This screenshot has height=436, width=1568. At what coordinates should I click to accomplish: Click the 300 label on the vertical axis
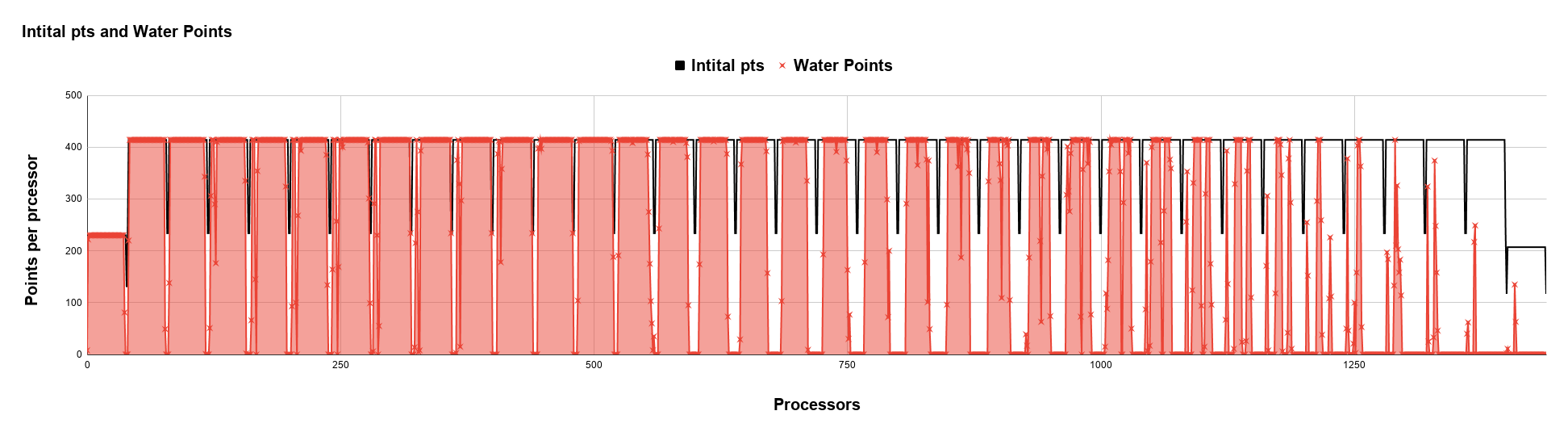[x=73, y=199]
